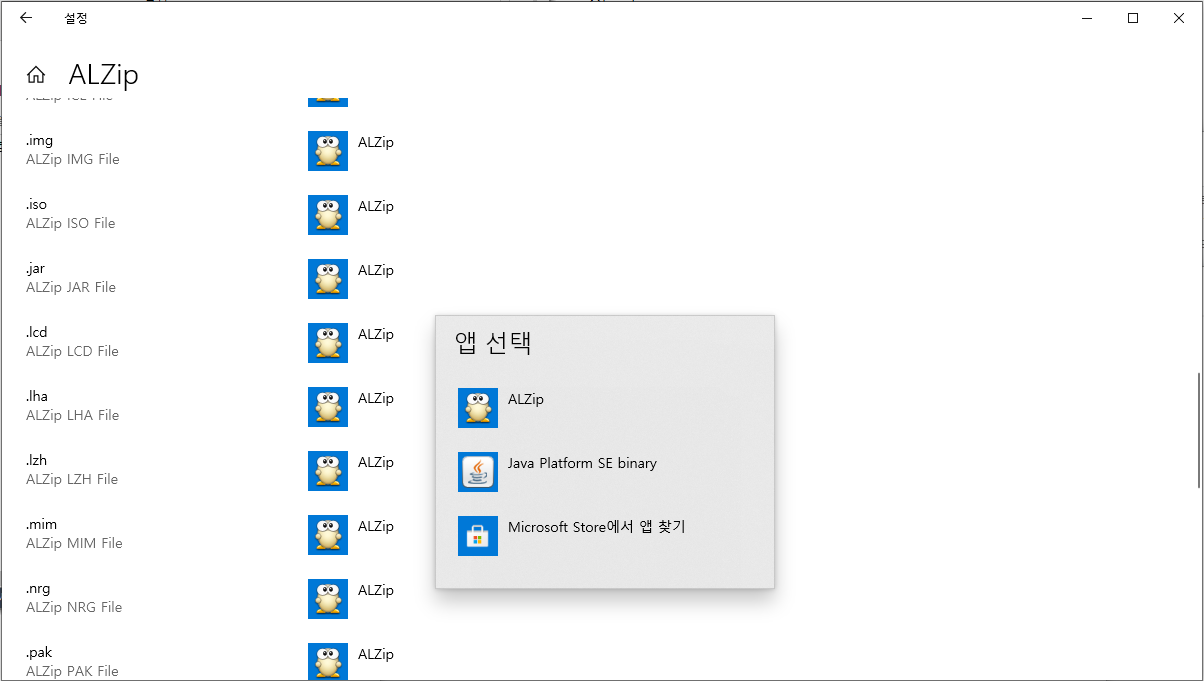Image resolution: width=1204 pixels, height=681 pixels.
Task: Click the back arrow in Settings
Action: [x=26, y=18]
